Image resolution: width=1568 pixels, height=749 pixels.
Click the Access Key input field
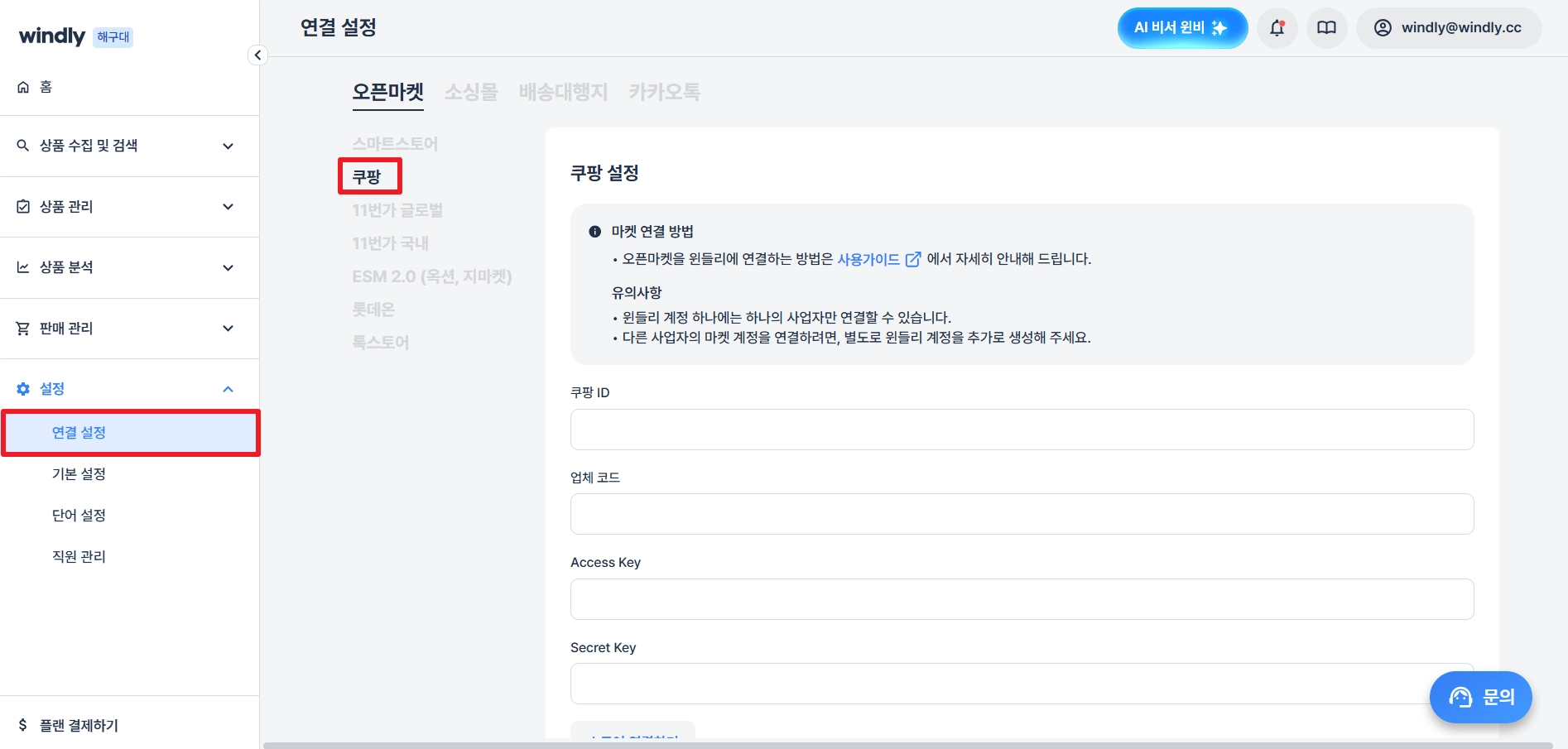tap(1022, 599)
